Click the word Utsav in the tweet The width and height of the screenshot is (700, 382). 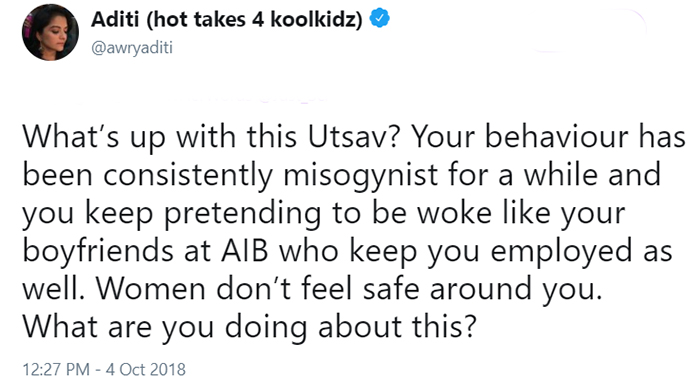tap(346, 137)
